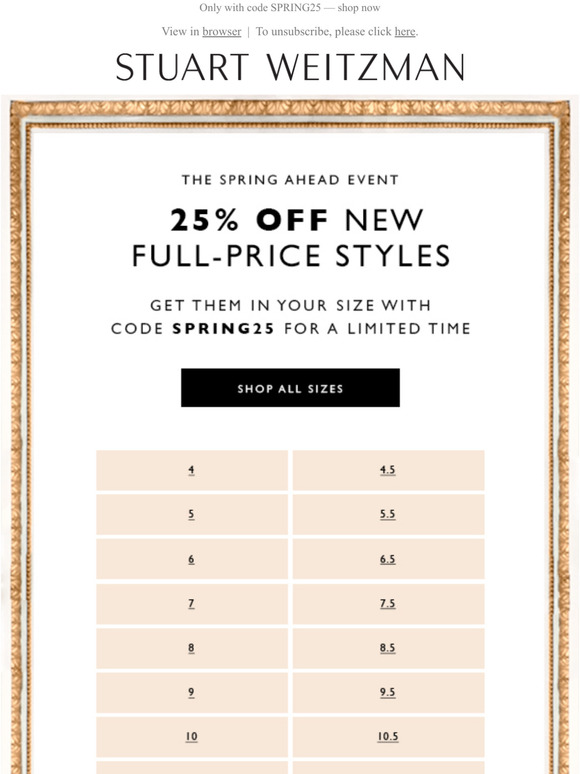The image size is (580, 774).
Task: Pick size 6
Action: [x=192, y=559]
